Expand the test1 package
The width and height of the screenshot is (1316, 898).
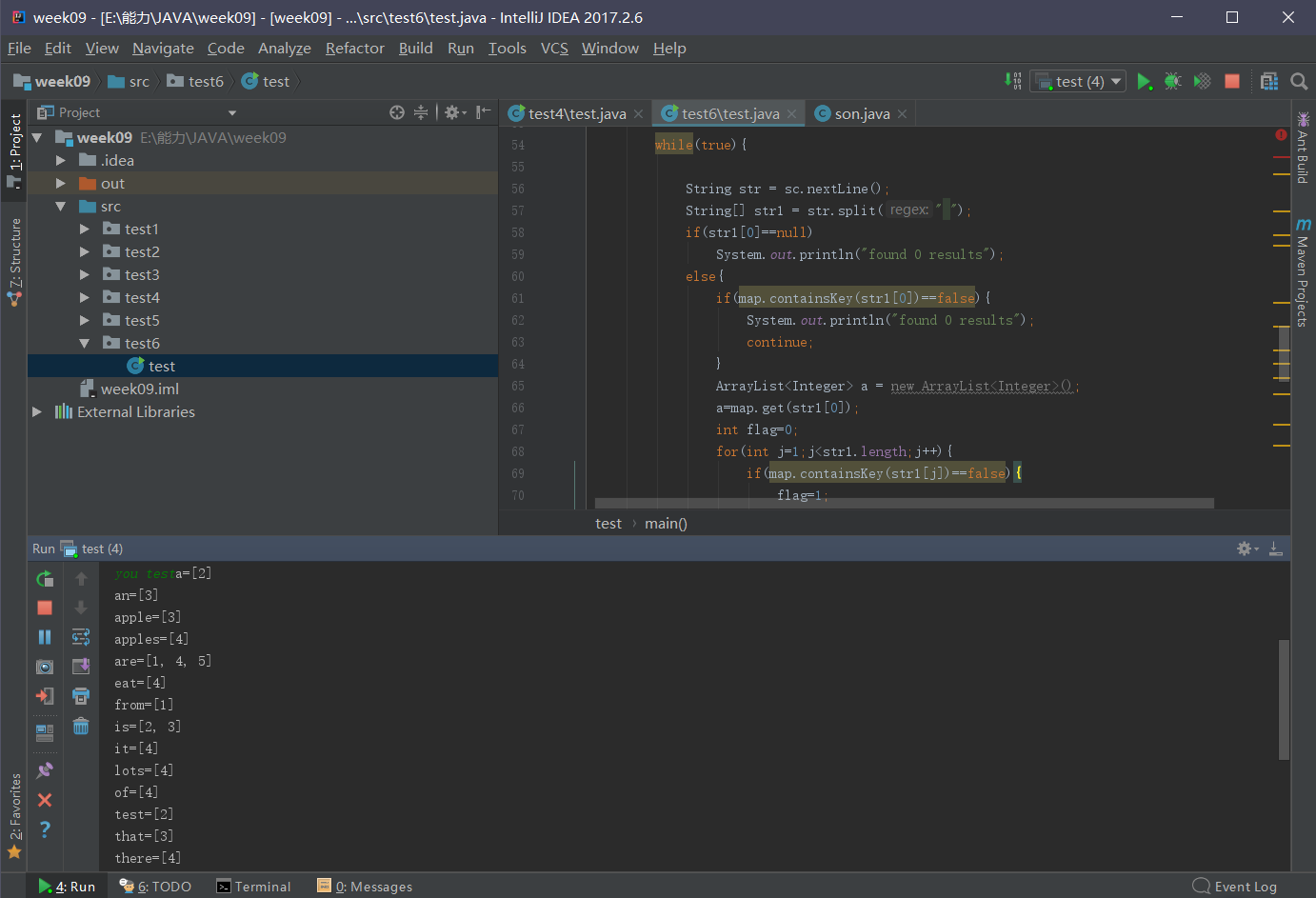pyautogui.click(x=85, y=229)
